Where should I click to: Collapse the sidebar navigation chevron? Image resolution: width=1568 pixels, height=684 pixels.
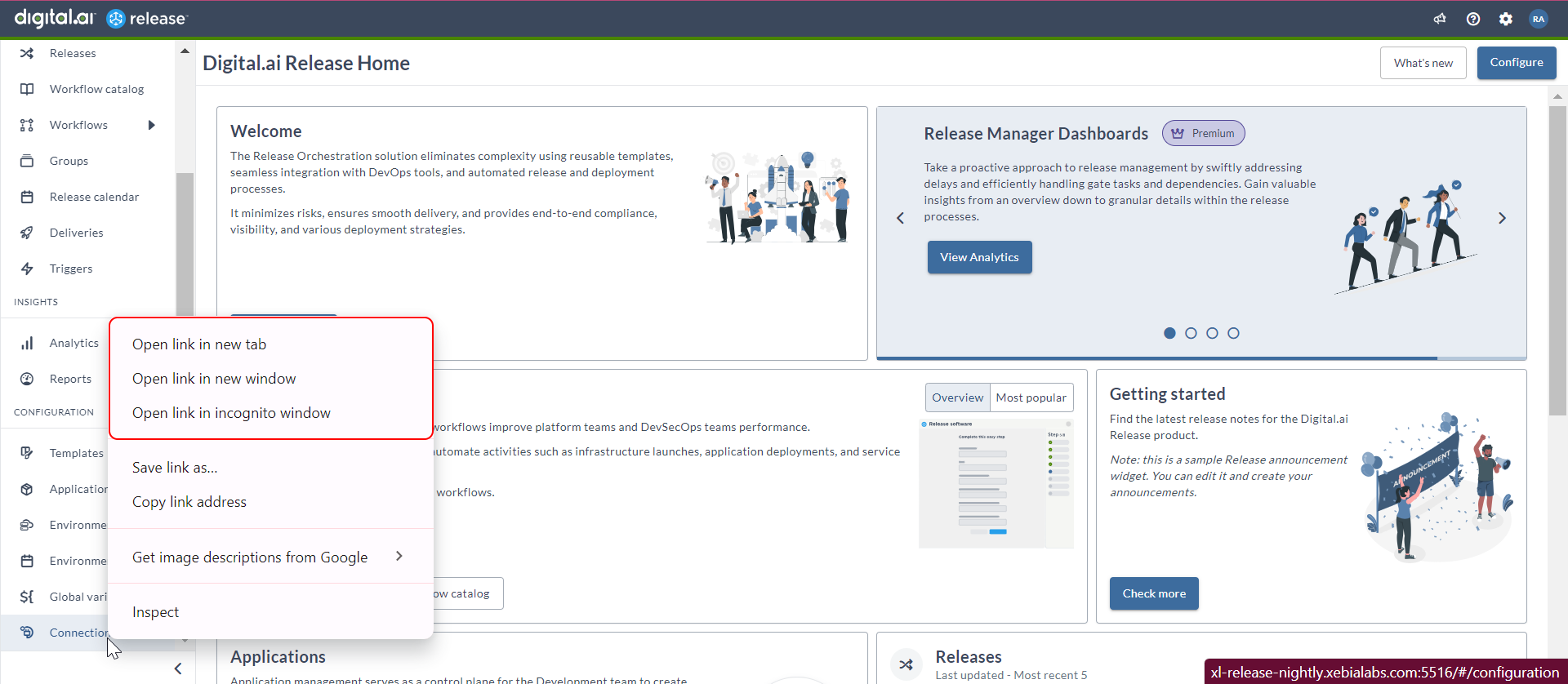[178, 668]
